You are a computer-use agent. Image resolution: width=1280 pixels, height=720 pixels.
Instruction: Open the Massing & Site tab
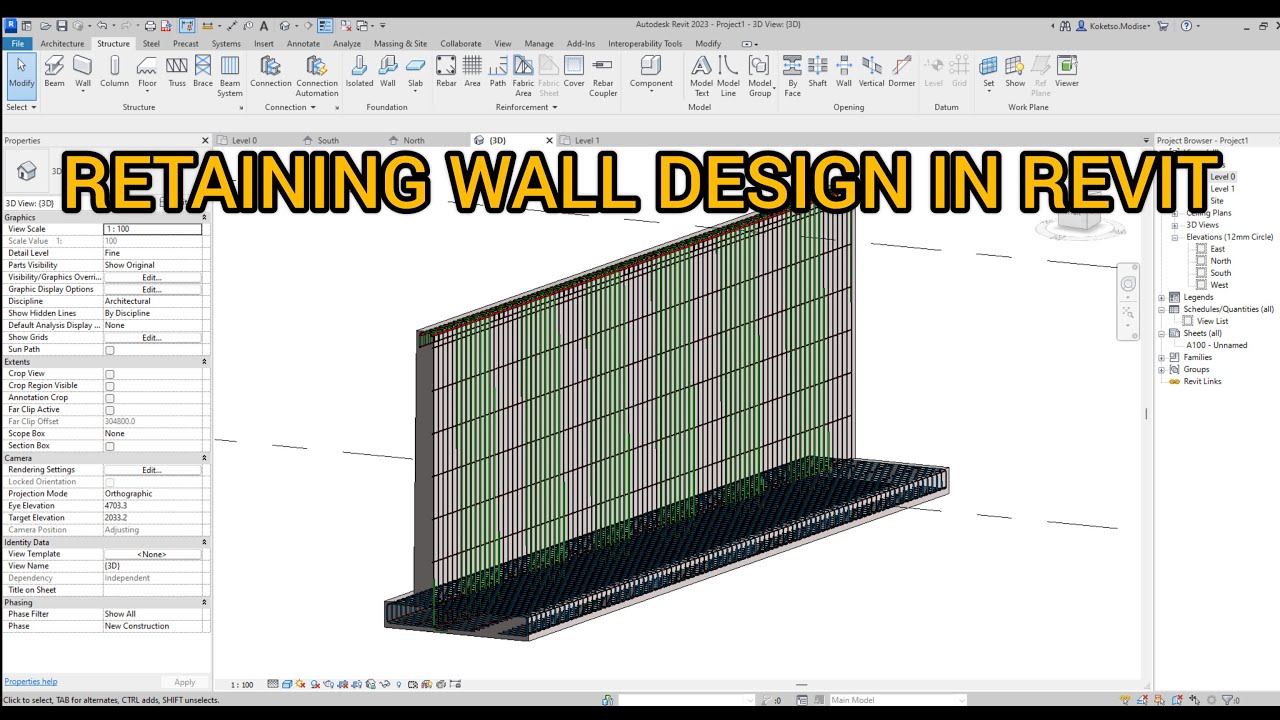pyautogui.click(x=400, y=44)
